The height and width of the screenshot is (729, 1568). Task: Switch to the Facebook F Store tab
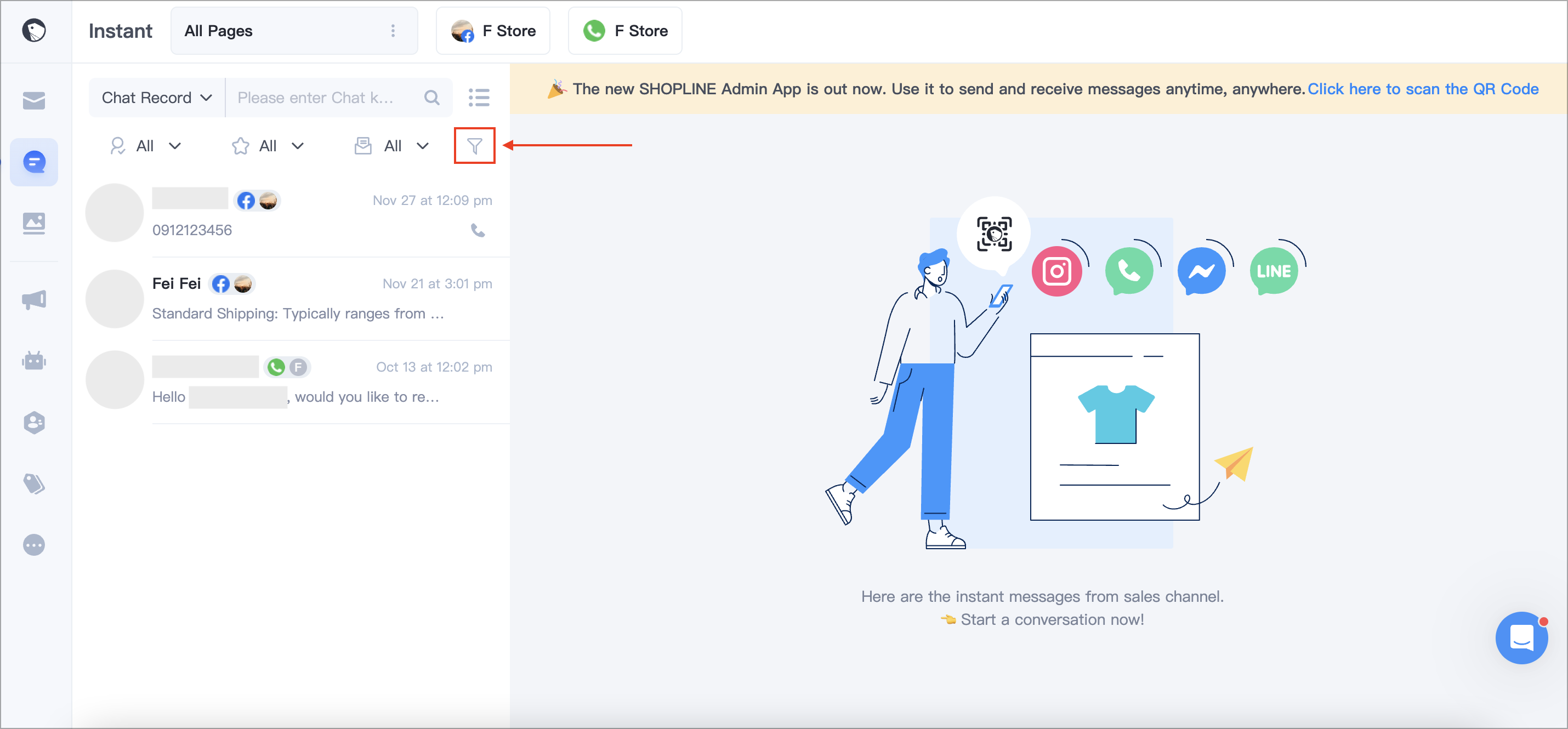pyautogui.click(x=493, y=31)
